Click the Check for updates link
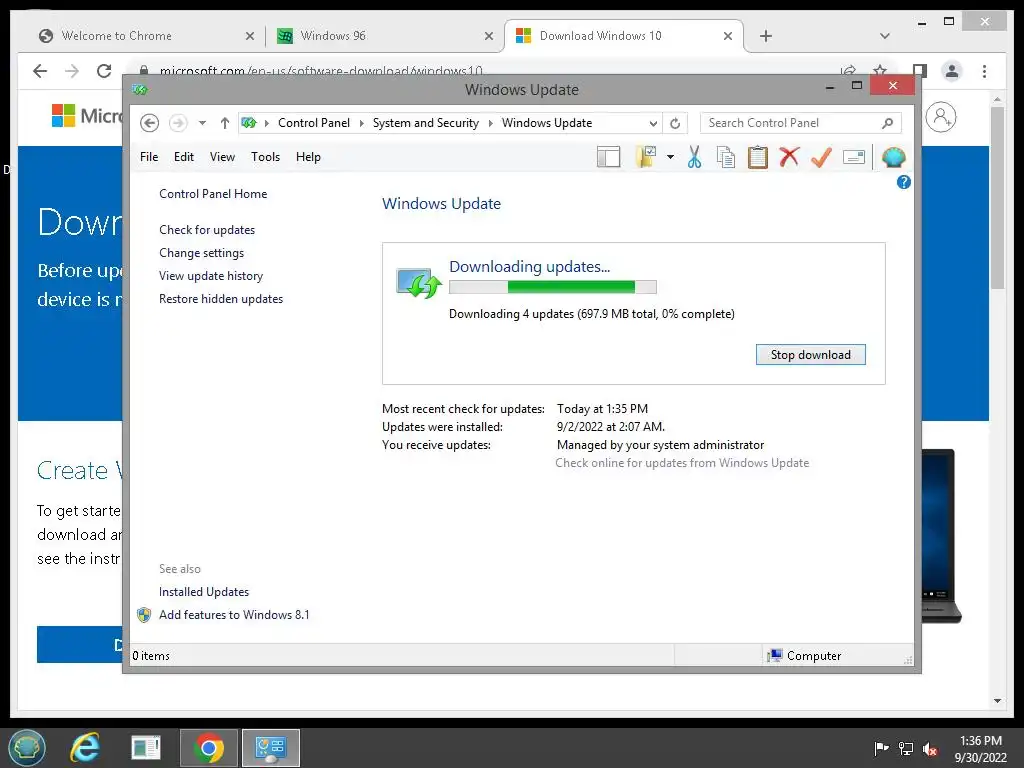 [x=207, y=230]
